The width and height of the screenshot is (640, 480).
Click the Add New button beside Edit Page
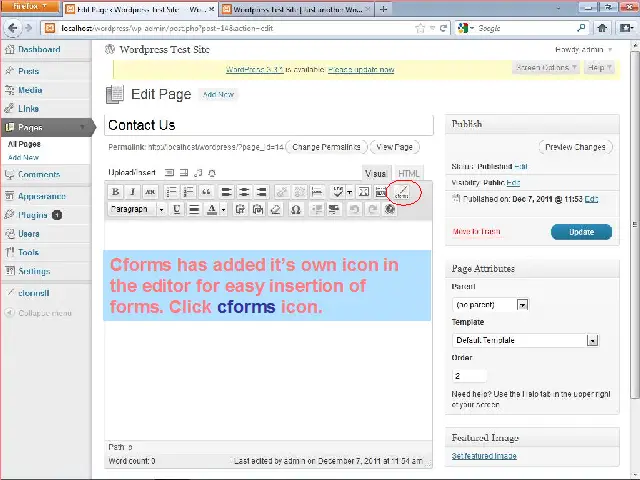click(218, 95)
